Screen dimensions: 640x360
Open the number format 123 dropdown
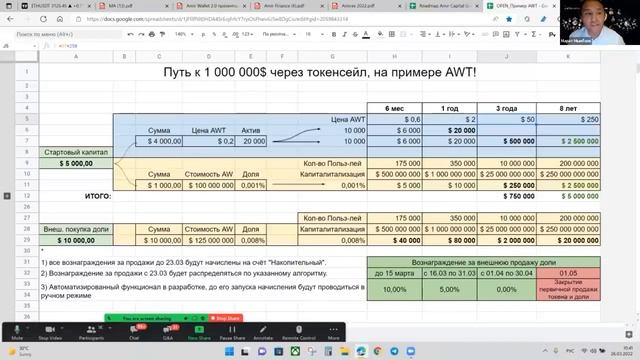pos(247,34)
